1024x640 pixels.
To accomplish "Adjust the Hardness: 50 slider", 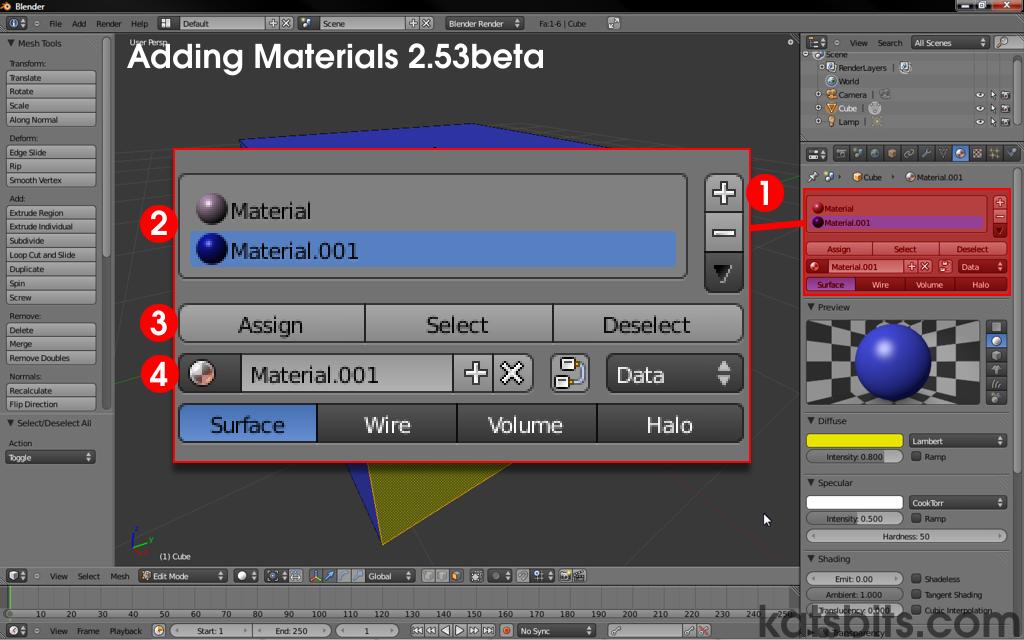I will click(x=906, y=536).
